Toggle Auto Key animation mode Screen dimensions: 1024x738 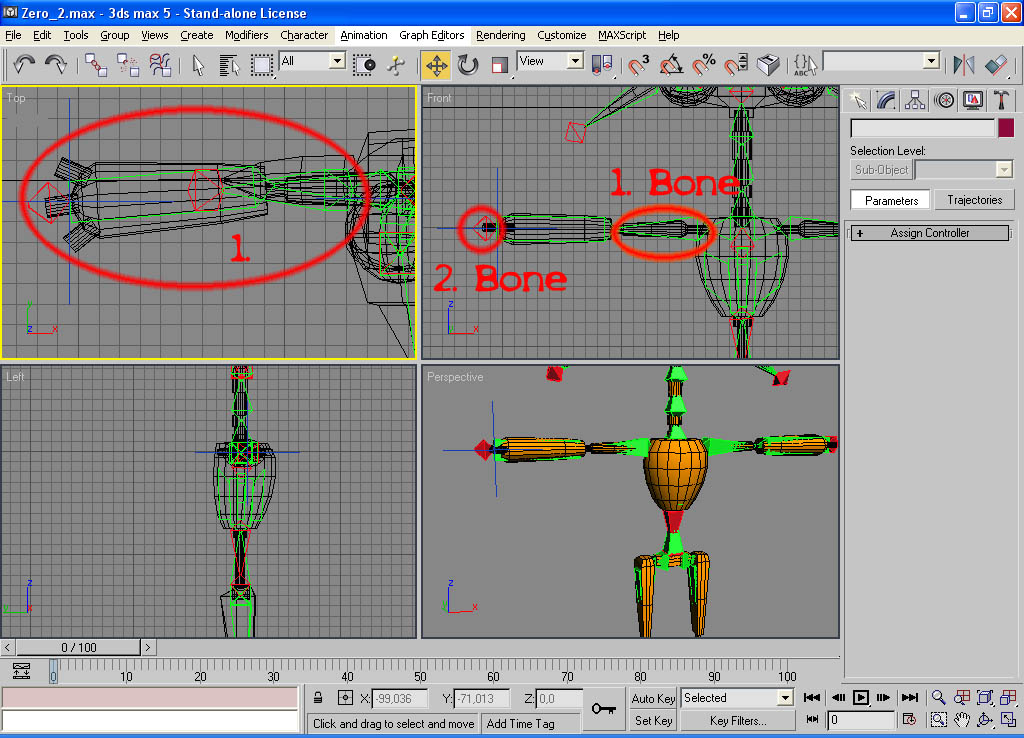click(x=653, y=698)
